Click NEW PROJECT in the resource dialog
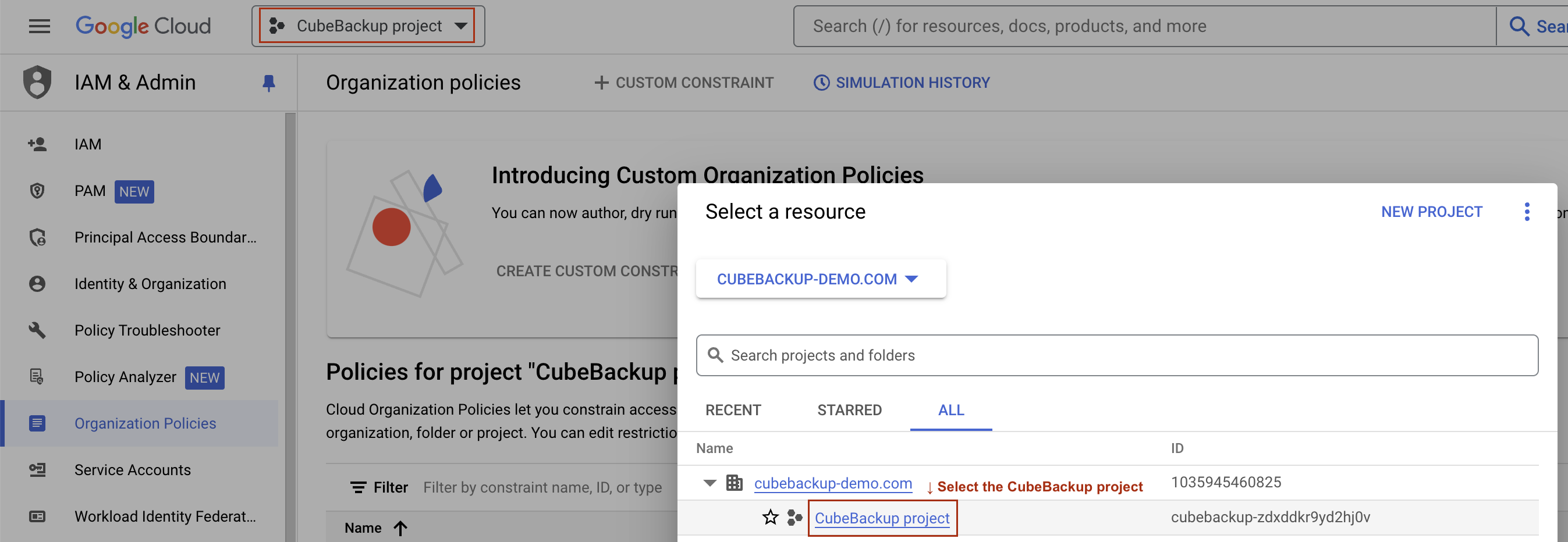The width and height of the screenshot is (1568, 542). (1432, 212)
